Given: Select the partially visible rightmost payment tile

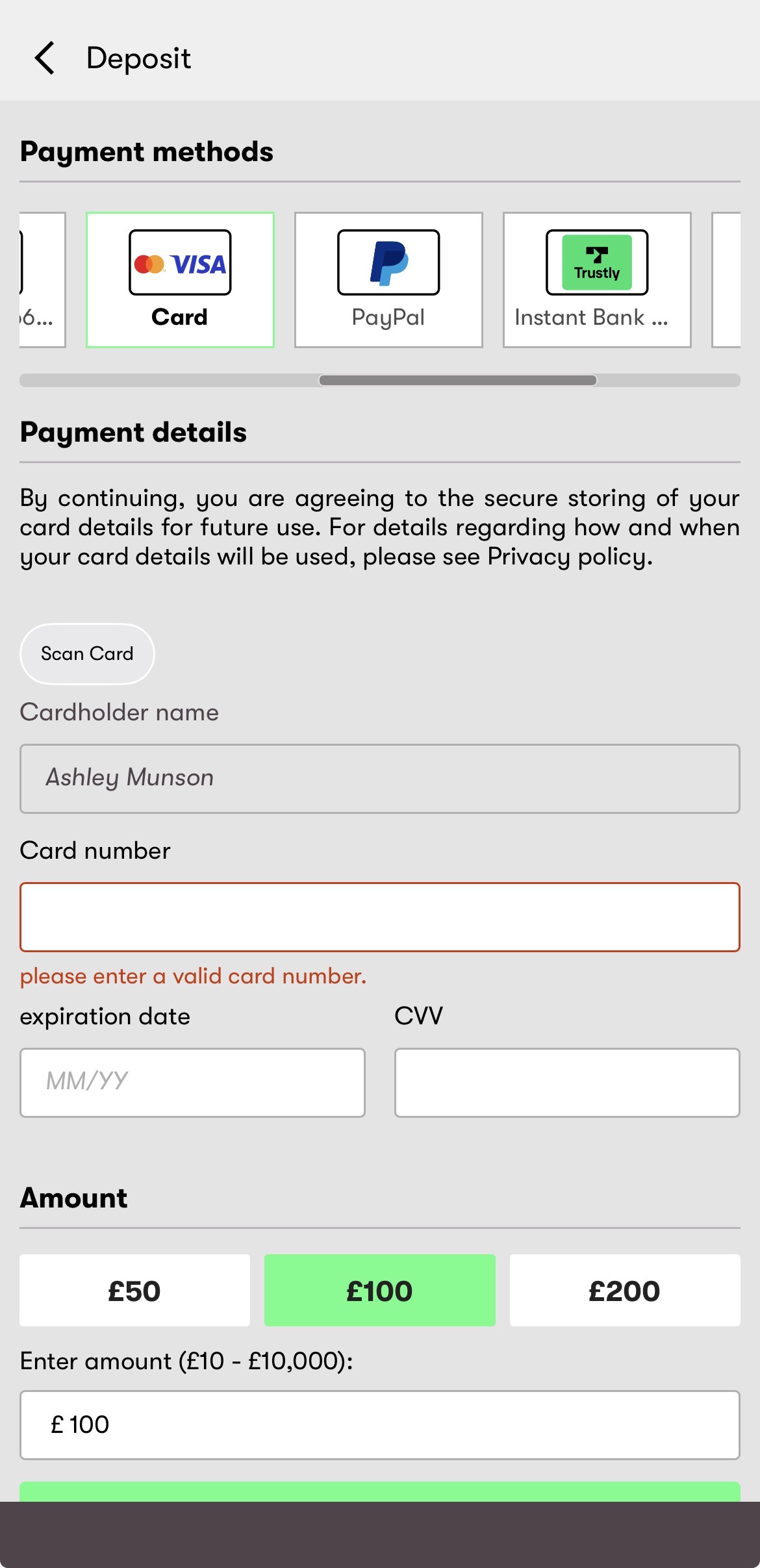Looking at the screenshot, I should pos(726,280).
